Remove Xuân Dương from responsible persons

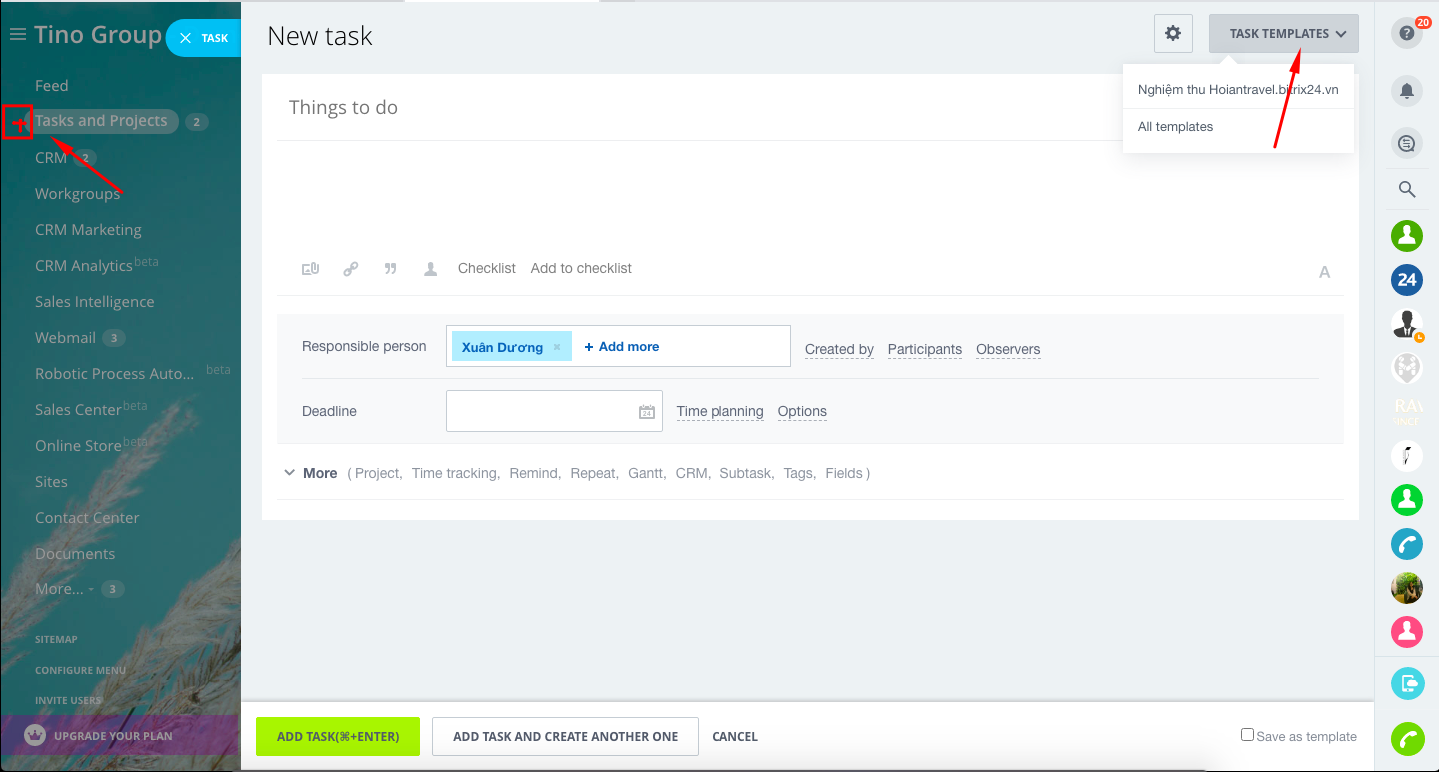coord(557,347)
